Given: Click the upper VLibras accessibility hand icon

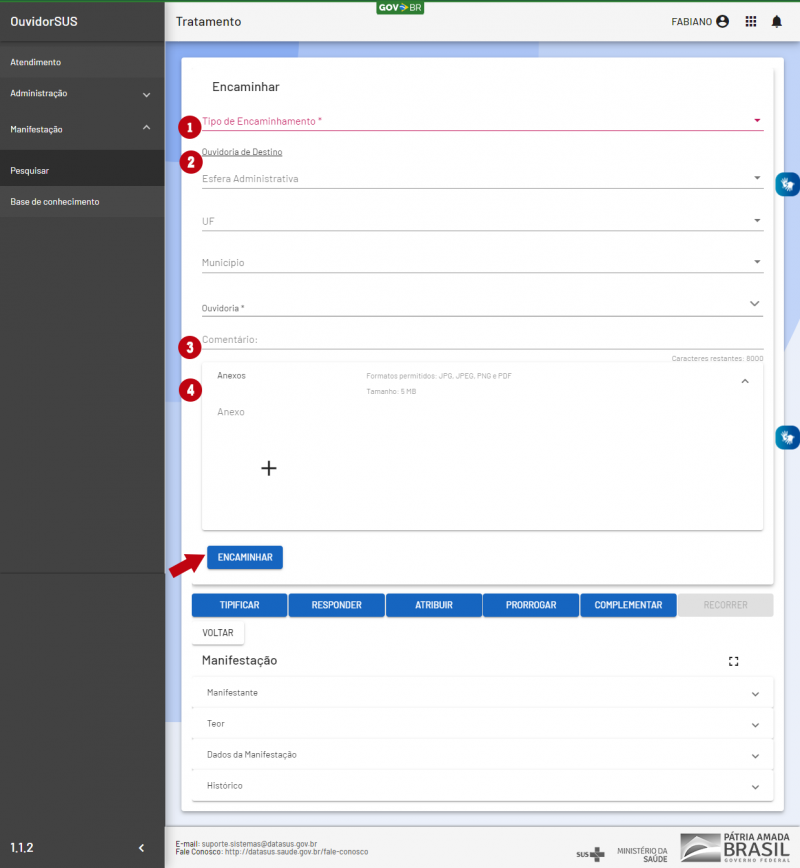Looking at the screenshot, I should (788, 183).
